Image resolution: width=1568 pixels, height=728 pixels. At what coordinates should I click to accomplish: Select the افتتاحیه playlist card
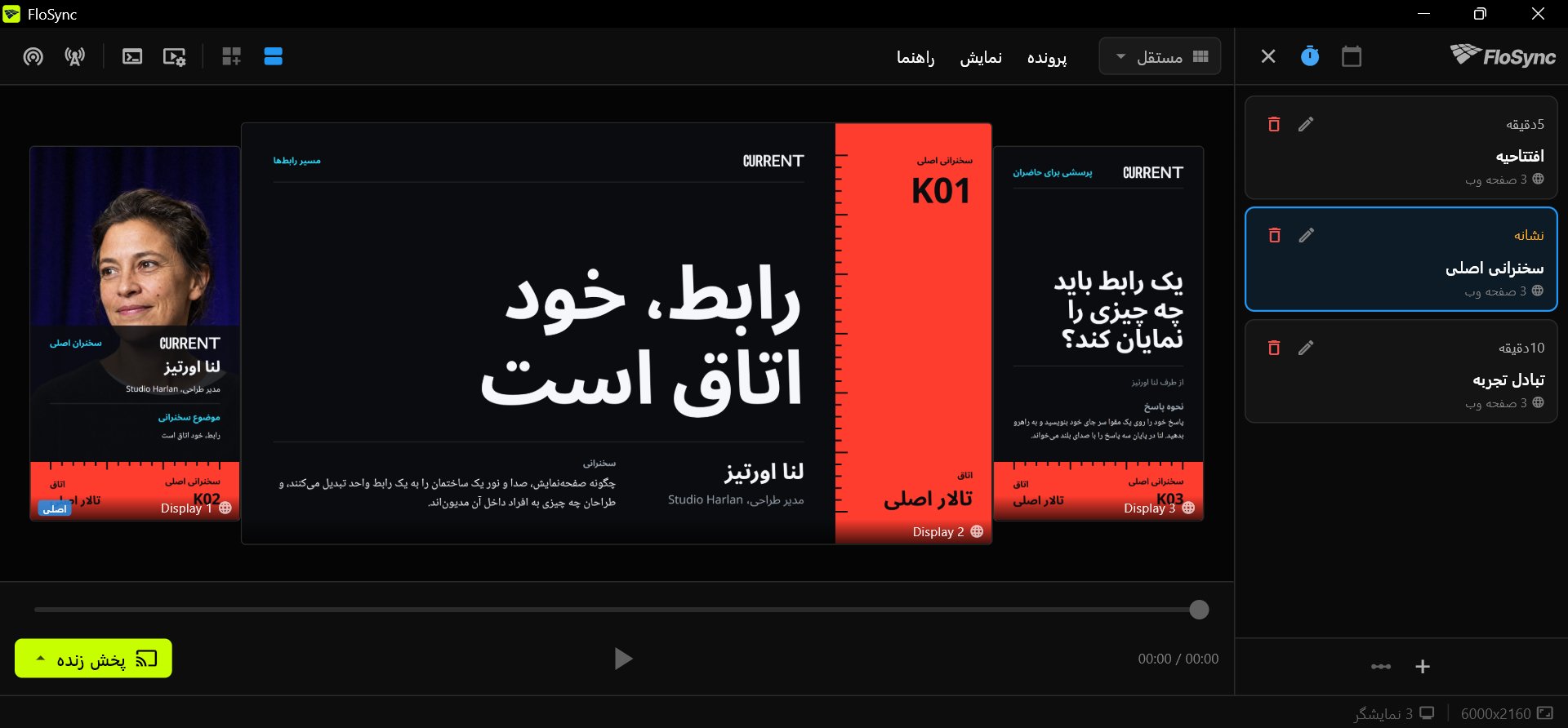click(x=1401, y=148)
